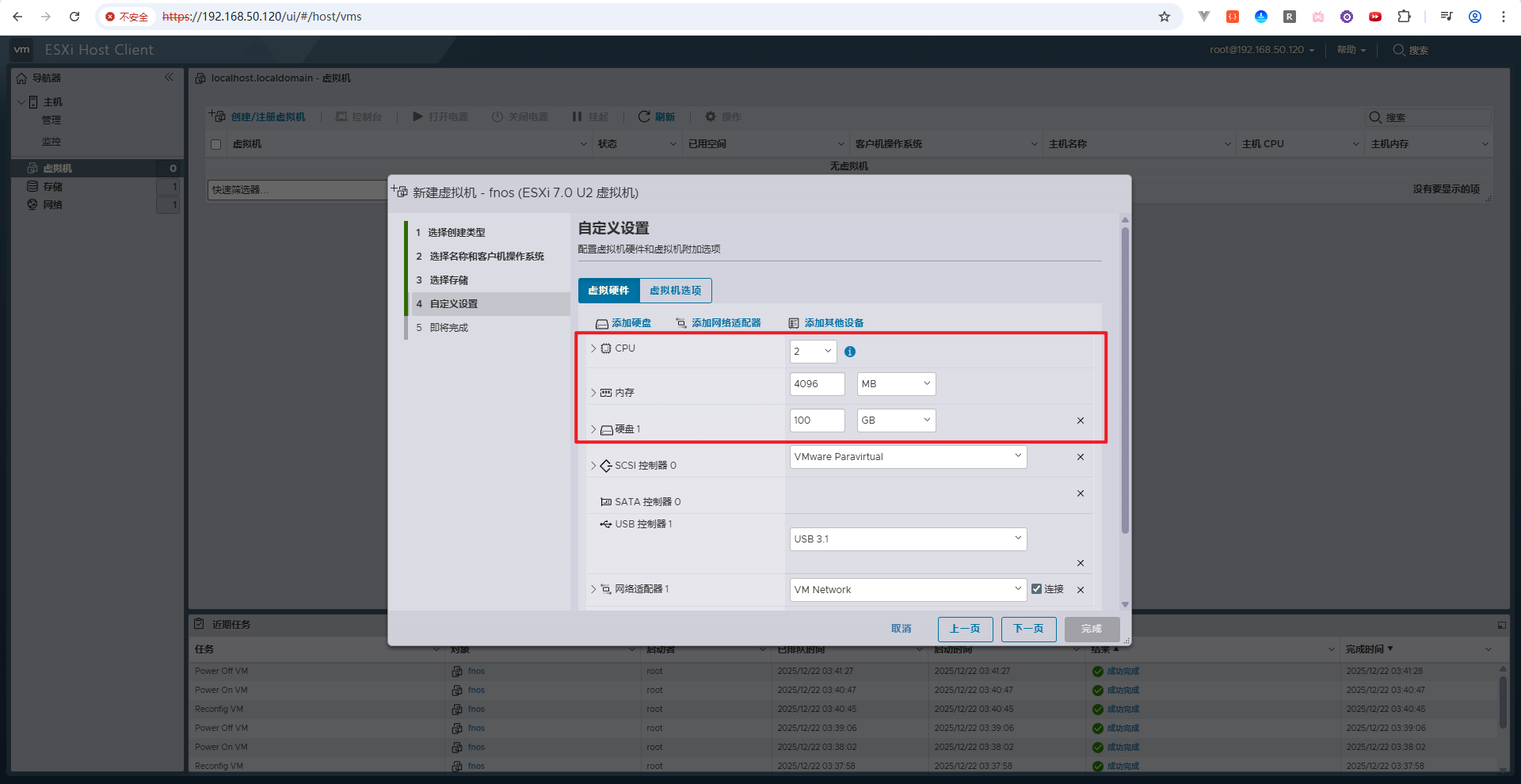Remove SATA controller 0 with X icon

pyautogui.click(x=1080, y=493)
